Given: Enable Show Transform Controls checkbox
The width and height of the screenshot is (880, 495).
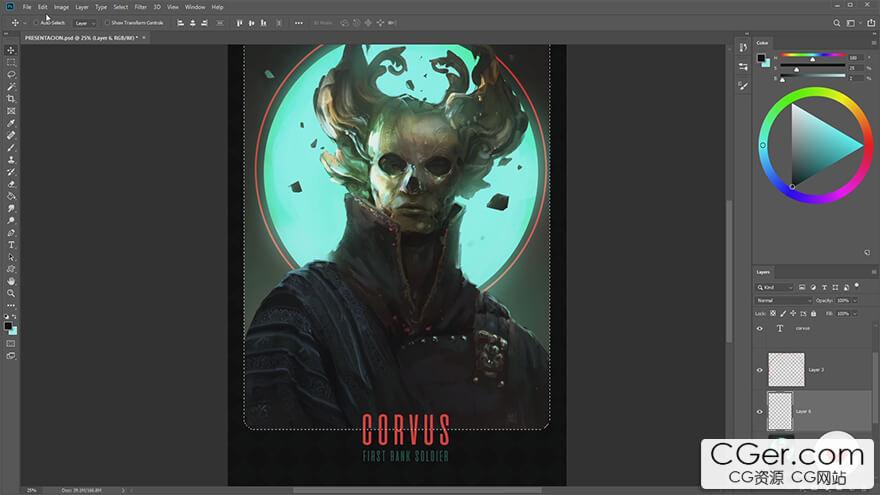Looking at the screenshot, I should point(107,23).
